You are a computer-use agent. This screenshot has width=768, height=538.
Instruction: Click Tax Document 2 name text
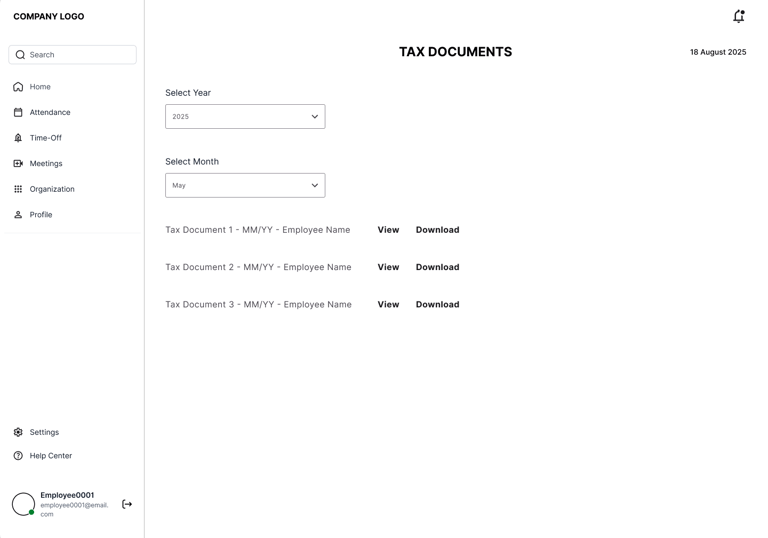(x=258, y=267)
